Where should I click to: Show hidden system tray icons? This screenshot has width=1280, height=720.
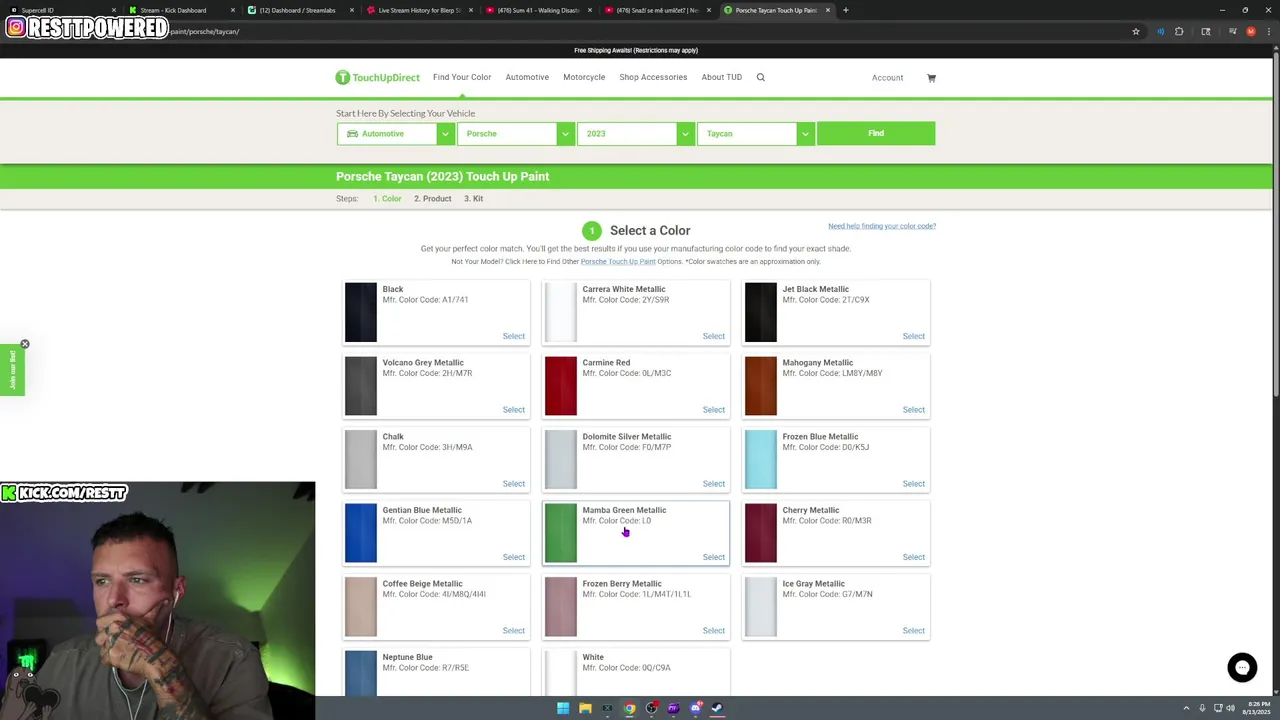coord(1186,708)
